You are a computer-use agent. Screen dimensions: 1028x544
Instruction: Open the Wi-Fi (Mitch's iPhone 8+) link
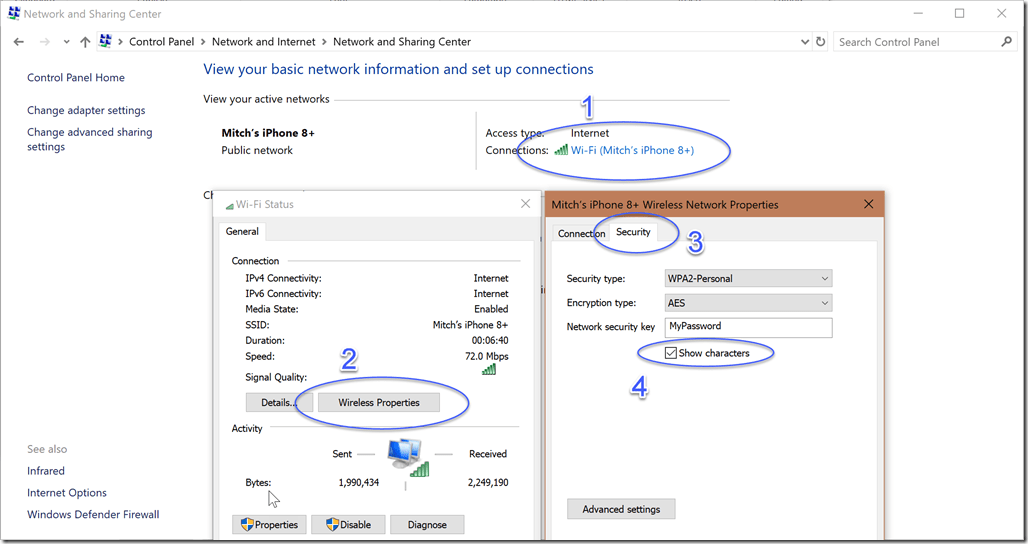point(631,150)
